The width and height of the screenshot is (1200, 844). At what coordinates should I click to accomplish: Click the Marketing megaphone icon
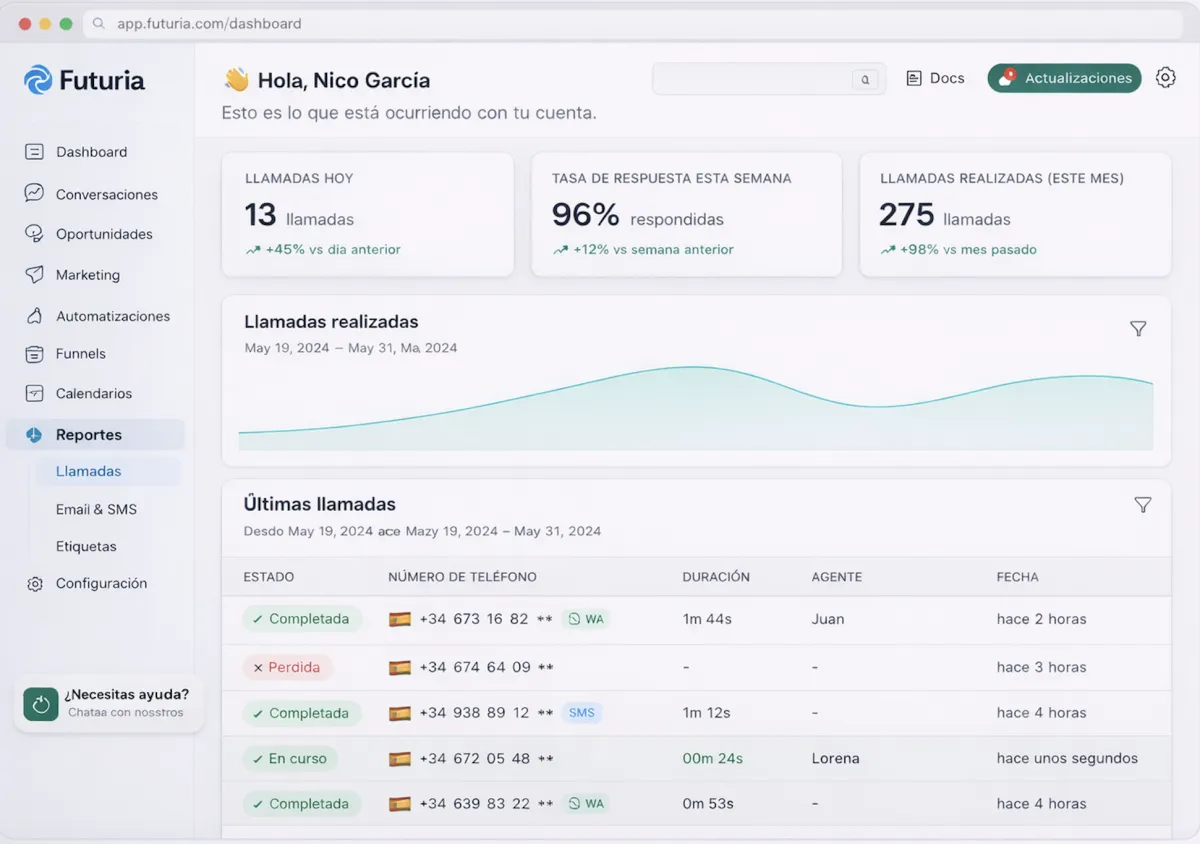(34, 275)
